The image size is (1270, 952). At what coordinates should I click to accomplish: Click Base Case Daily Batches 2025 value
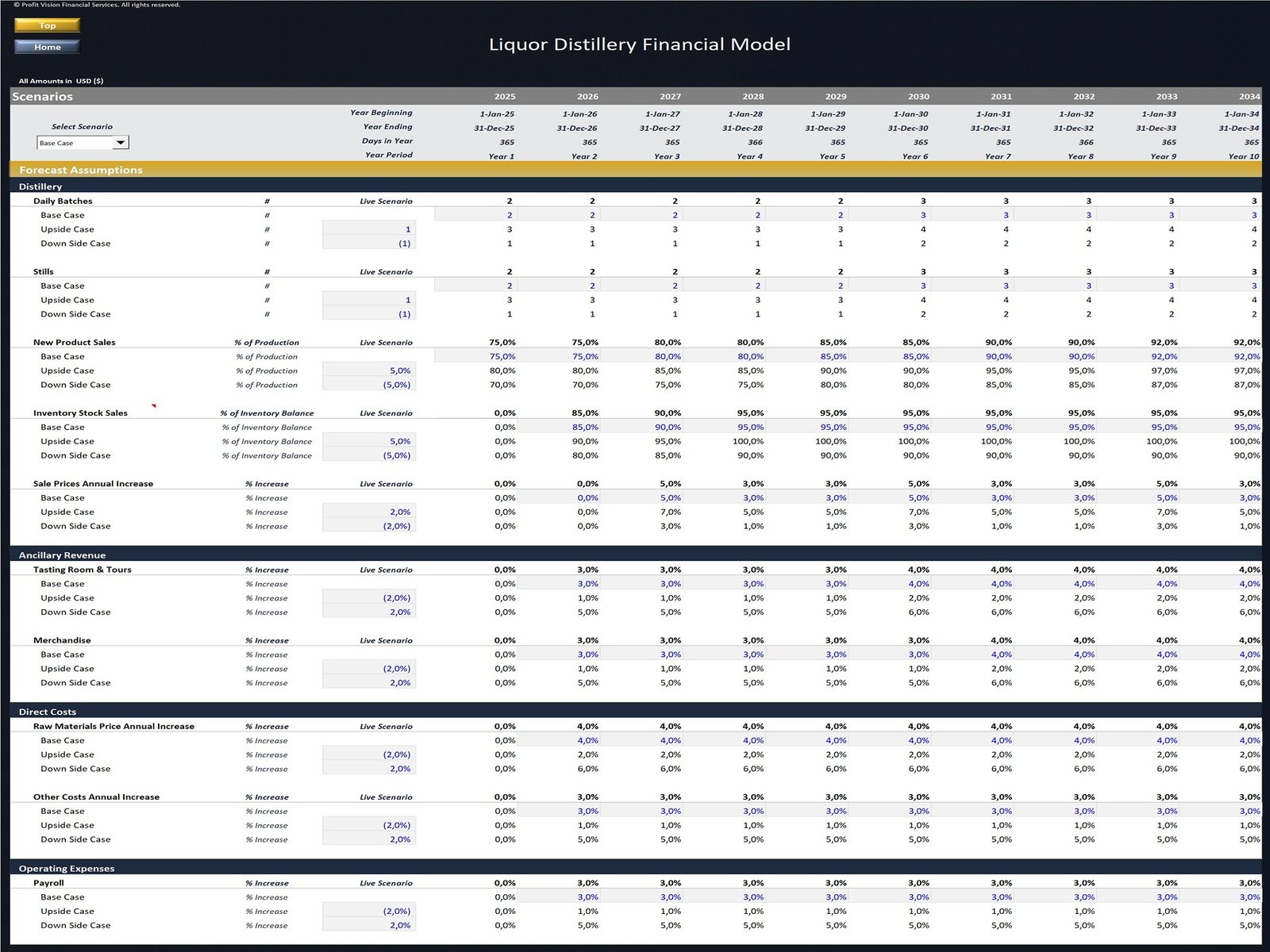(x=476, y=215)
